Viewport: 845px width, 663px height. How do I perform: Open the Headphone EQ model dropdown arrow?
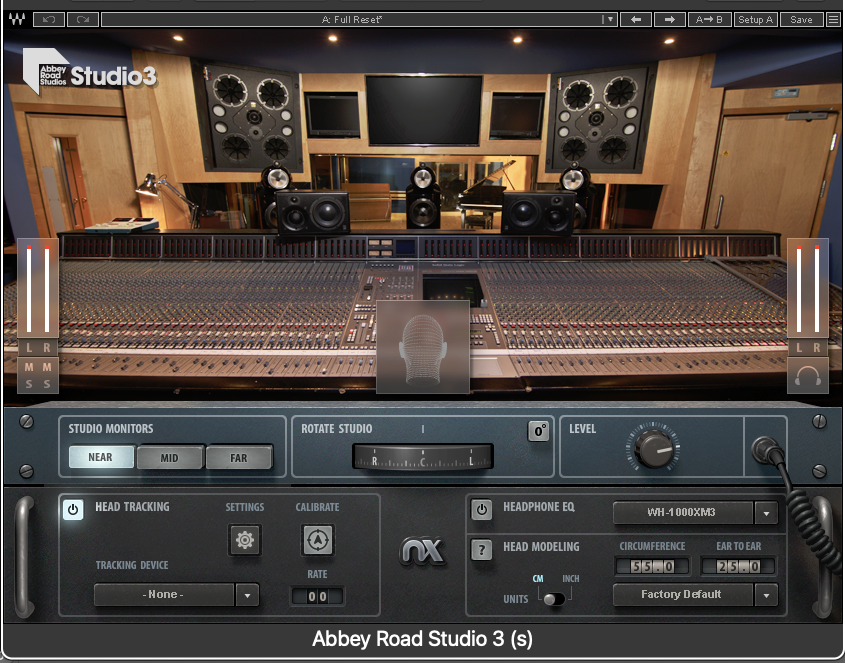coord(766,513)
